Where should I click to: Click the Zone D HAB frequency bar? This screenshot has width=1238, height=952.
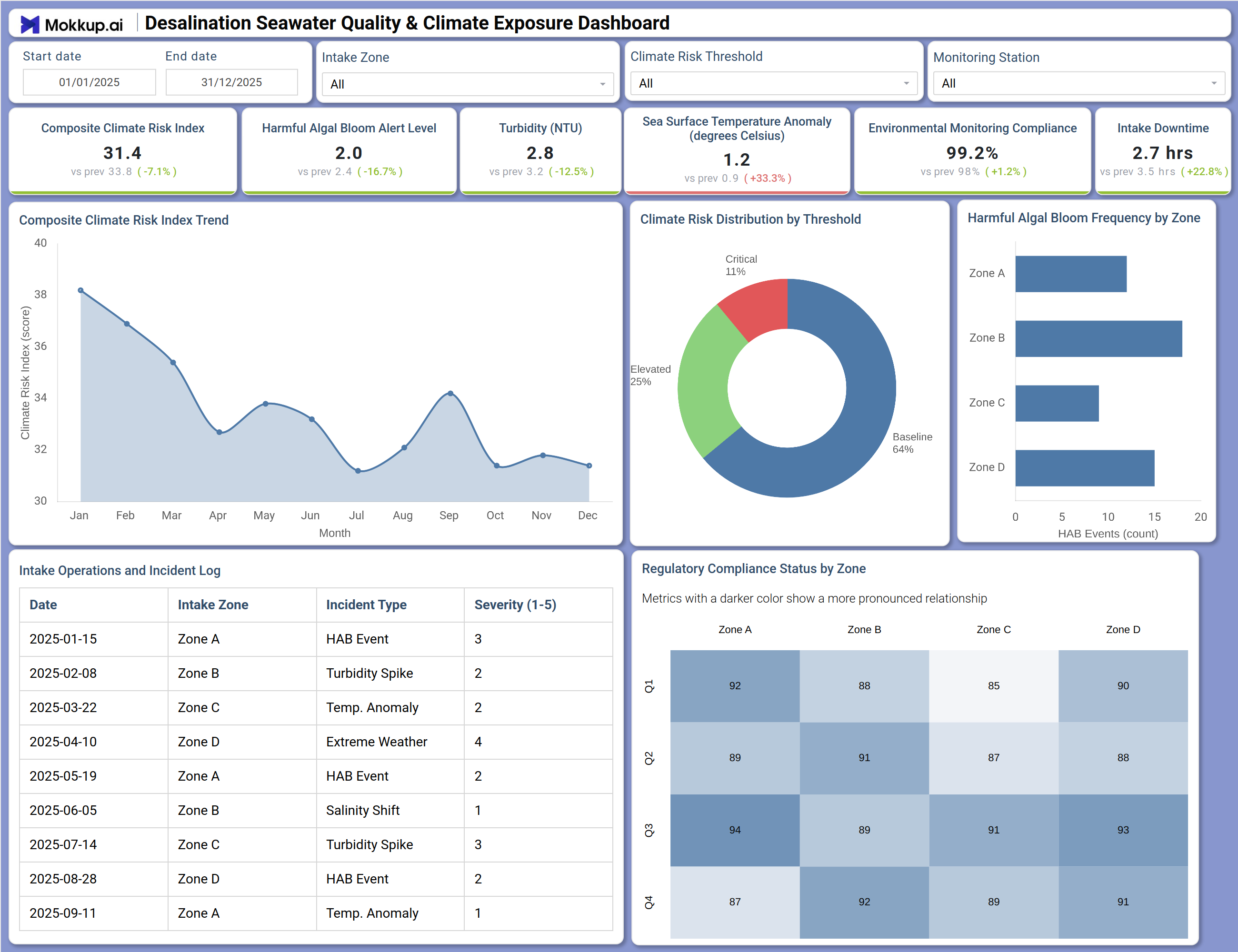1085,467
